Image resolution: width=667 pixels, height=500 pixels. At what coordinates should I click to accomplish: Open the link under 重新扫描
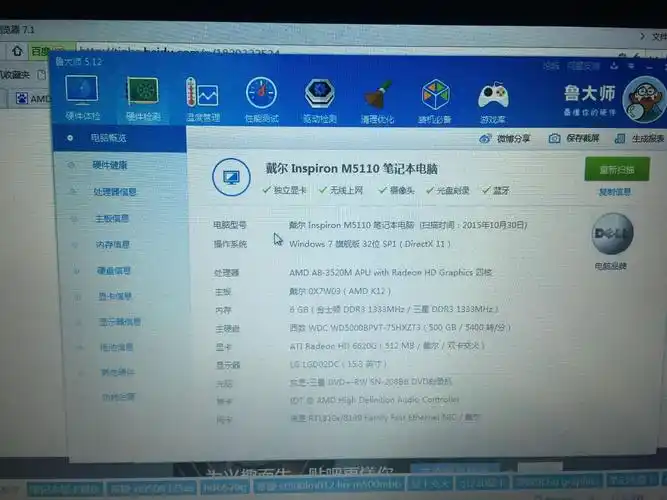(615, 192)
